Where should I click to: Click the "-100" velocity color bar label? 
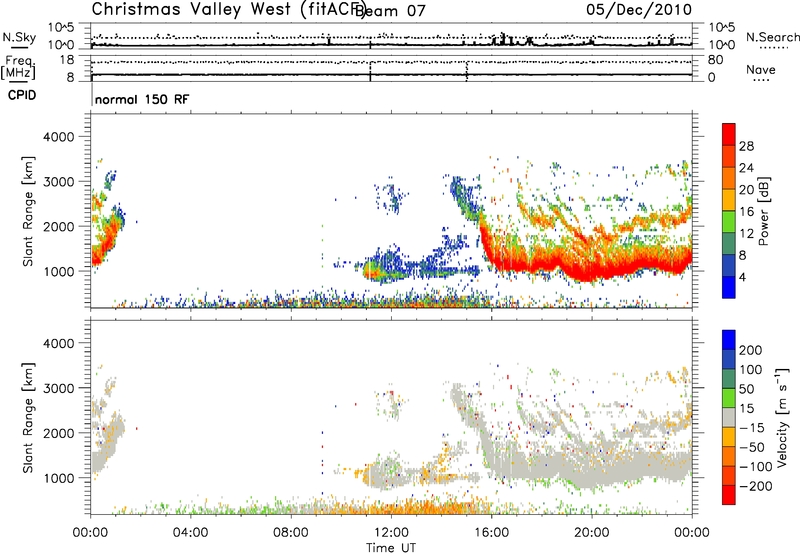pyautogui.click(x=755, y=467)
